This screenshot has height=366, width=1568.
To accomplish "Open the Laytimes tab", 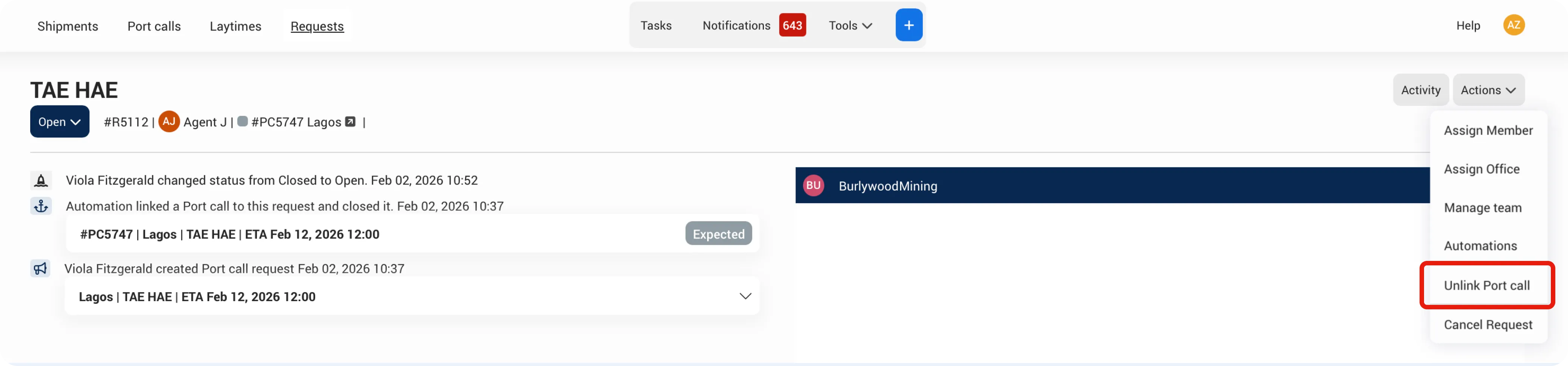I will tap(236, 26).
